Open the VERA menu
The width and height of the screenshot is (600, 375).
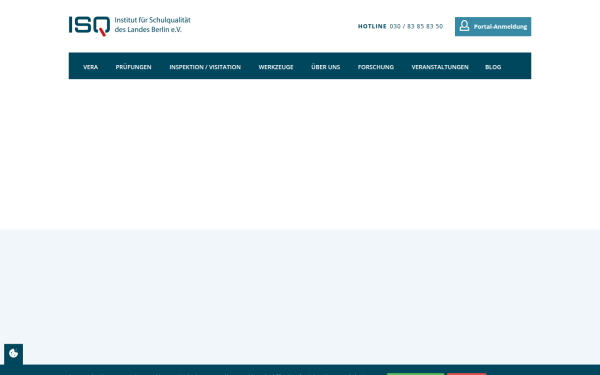point(91,67)
